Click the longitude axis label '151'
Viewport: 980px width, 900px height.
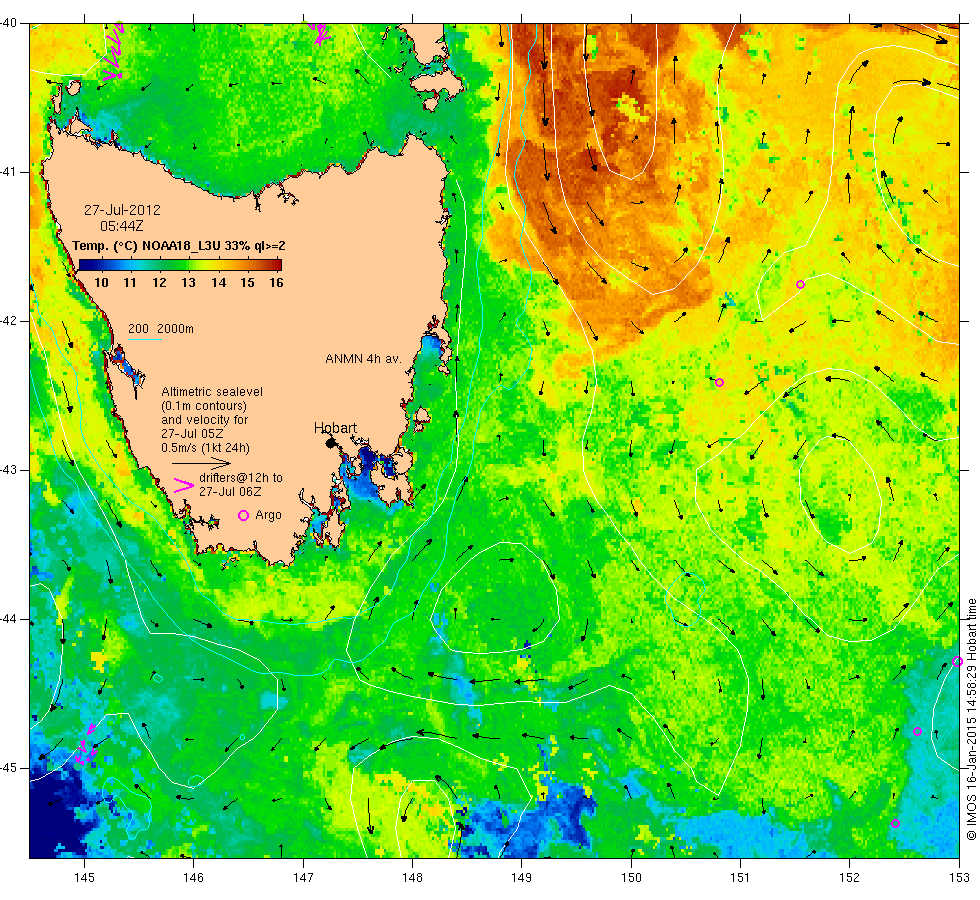[741, 878]
